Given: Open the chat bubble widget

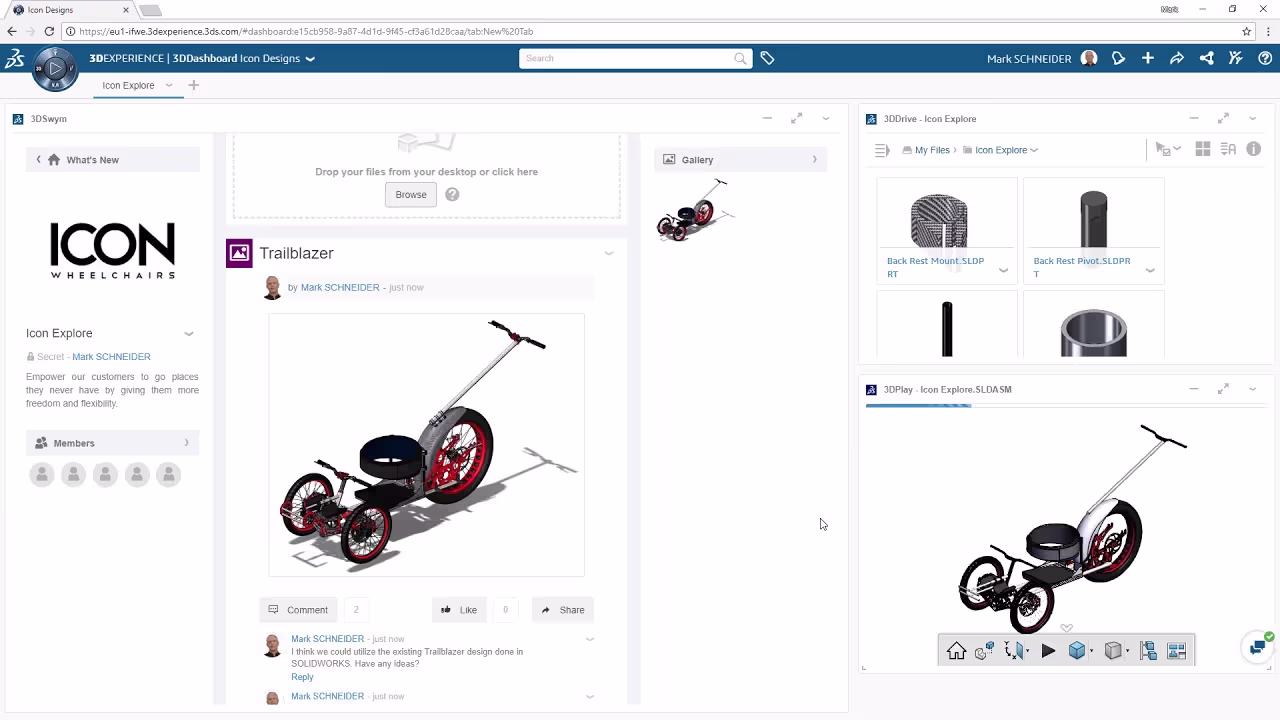Looking at the screenshot, I should [1258, 647].
